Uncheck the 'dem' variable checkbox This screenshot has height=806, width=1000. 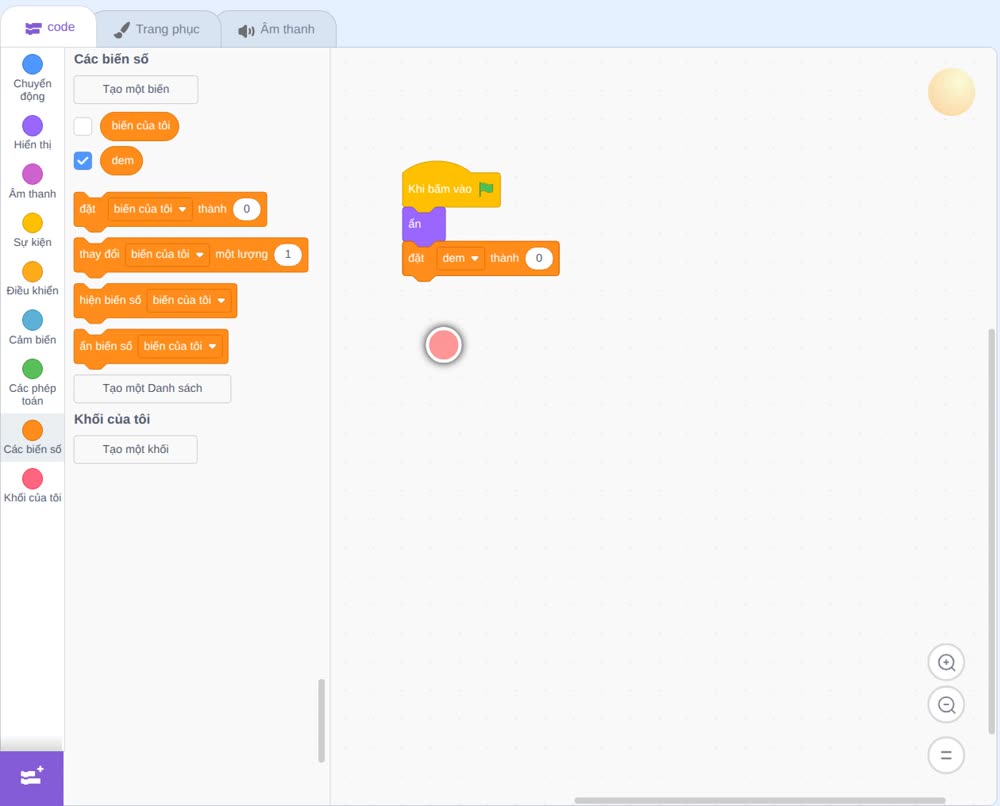click(83, 161)
